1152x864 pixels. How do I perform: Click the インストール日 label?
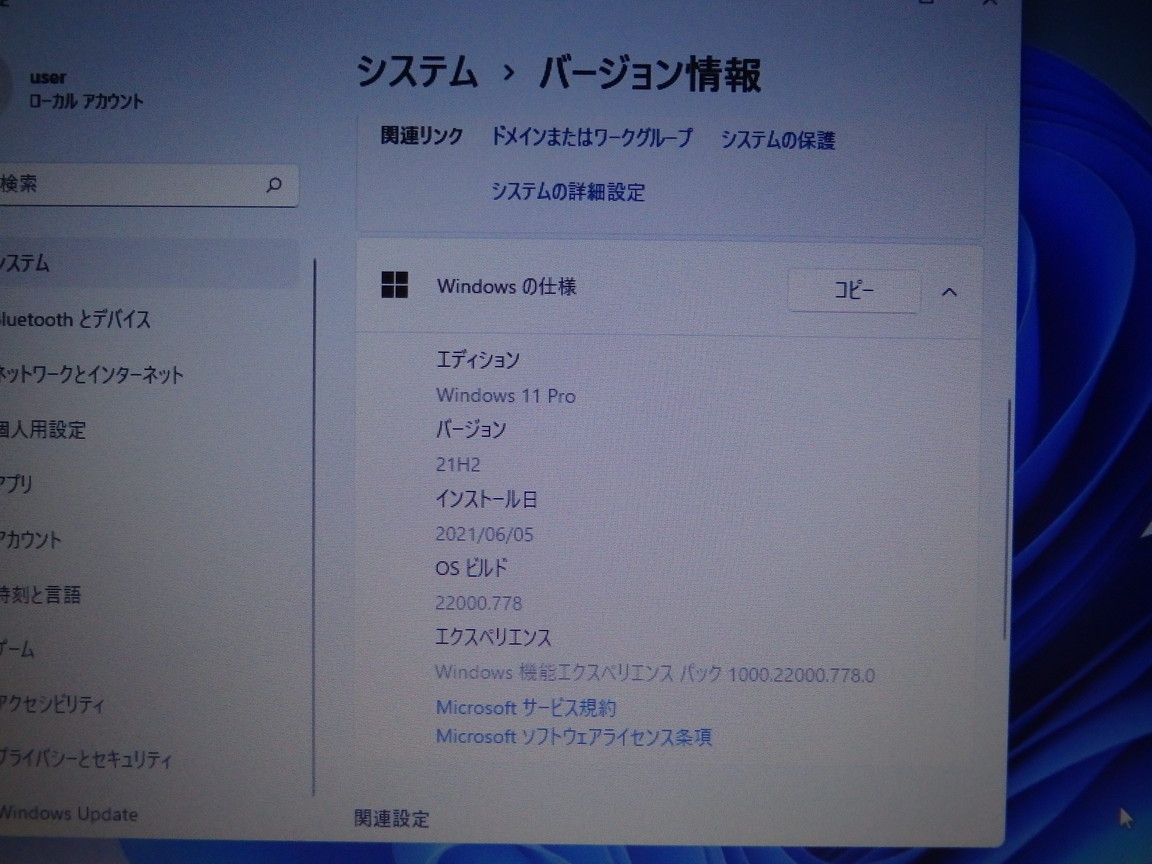pyautogui.click(x=486, y=500)
